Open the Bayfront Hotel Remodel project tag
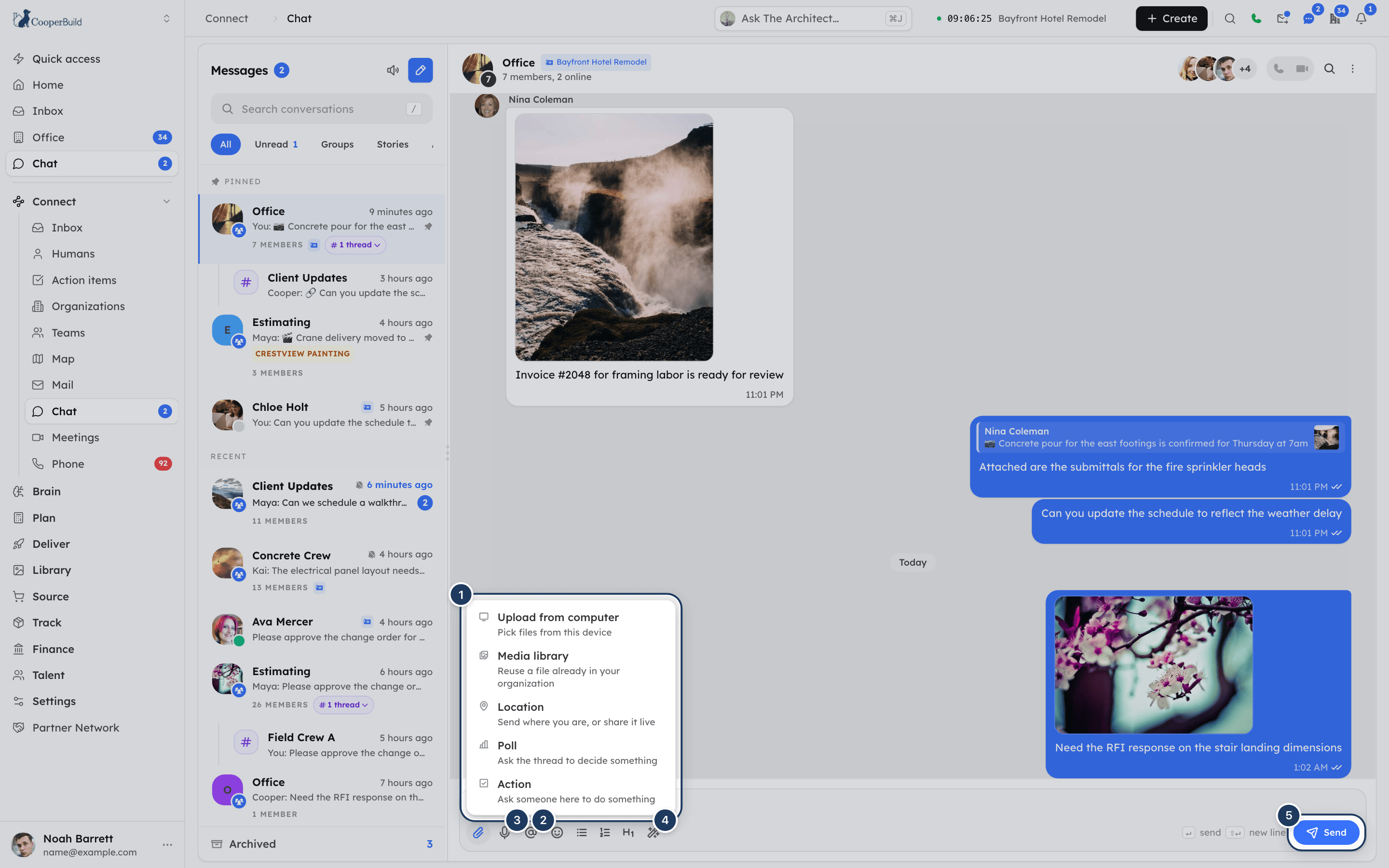 pyautogui.click(x=595, y=62)
